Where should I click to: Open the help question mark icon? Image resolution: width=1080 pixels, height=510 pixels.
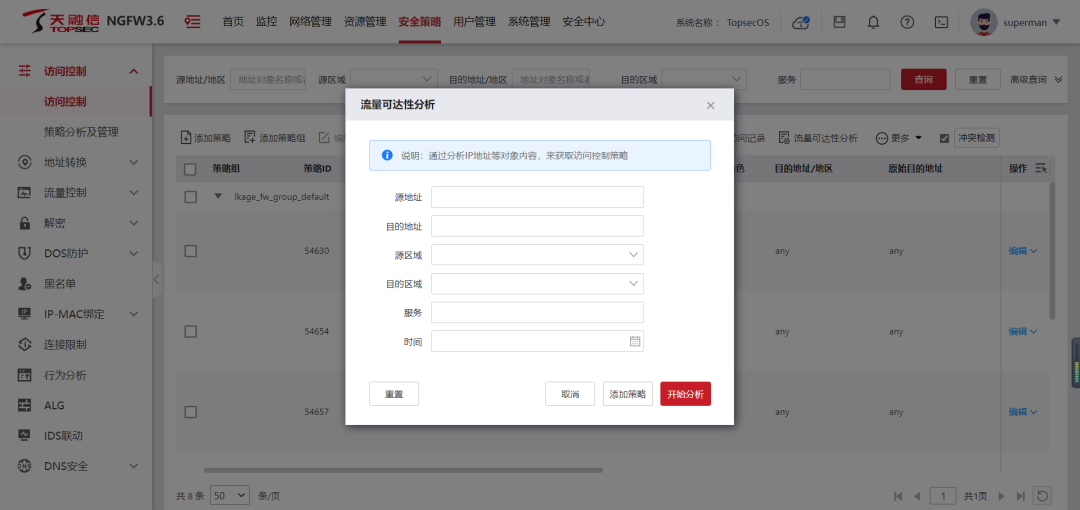pos(907,22)
